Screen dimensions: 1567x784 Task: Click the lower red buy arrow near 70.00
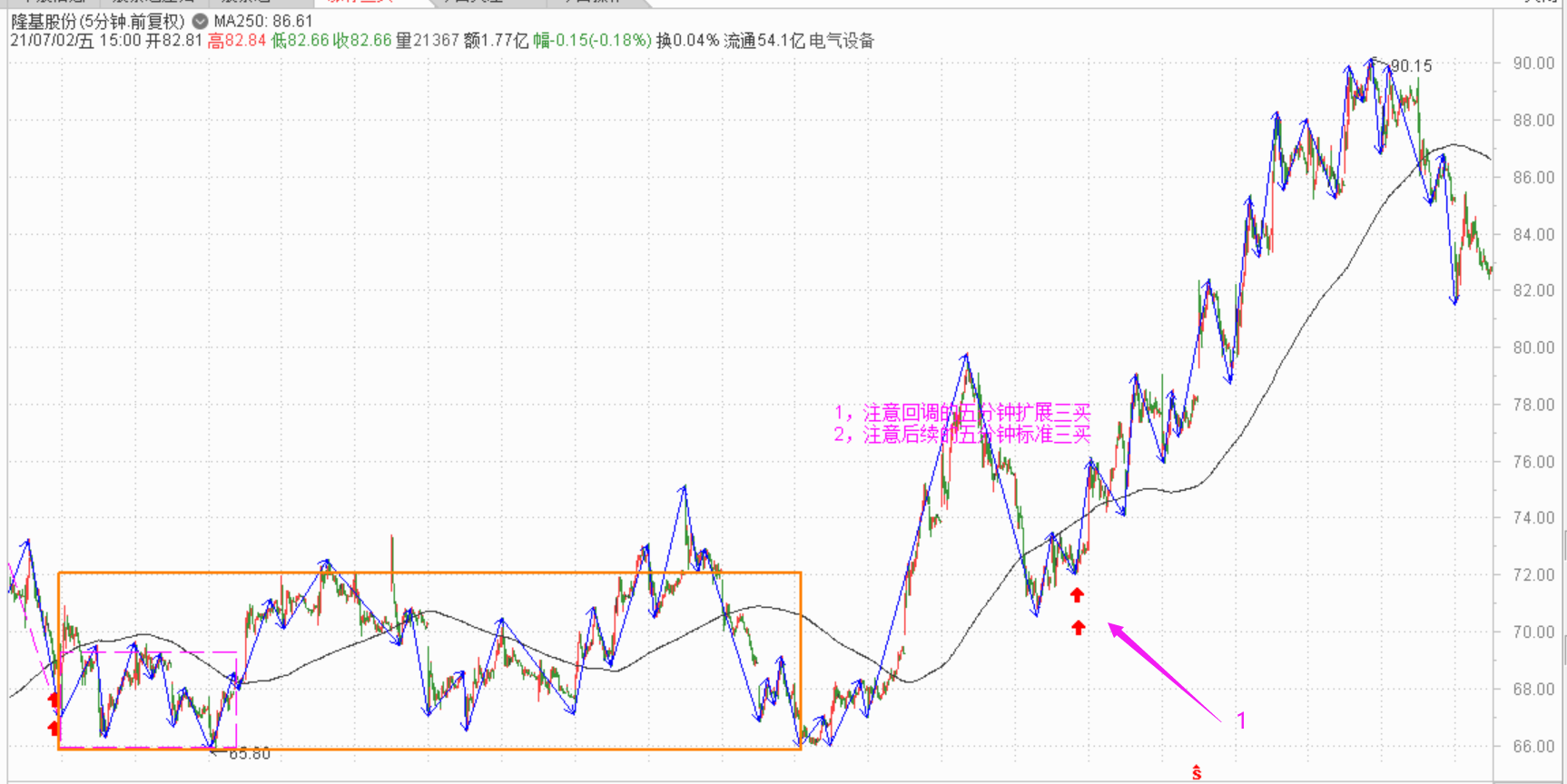tap(1078, 627)
